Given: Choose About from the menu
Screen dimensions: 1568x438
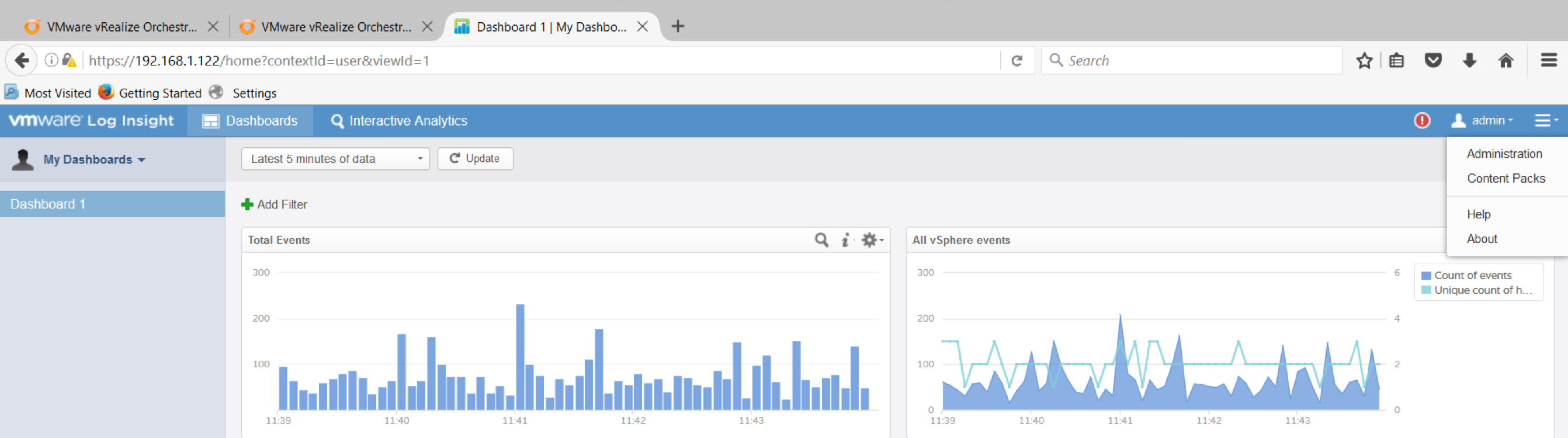Looking at the screenshot, I should (1482, 238).
